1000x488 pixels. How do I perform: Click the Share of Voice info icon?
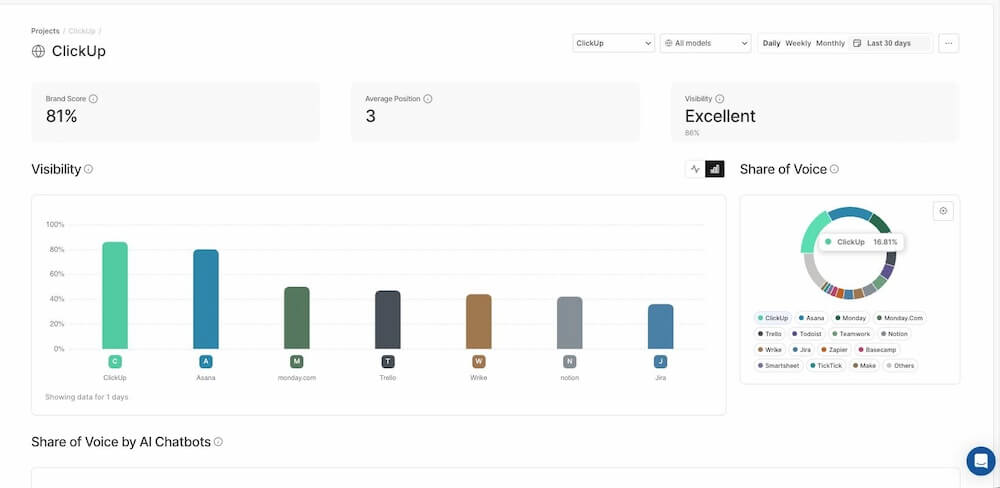[834, 169]
